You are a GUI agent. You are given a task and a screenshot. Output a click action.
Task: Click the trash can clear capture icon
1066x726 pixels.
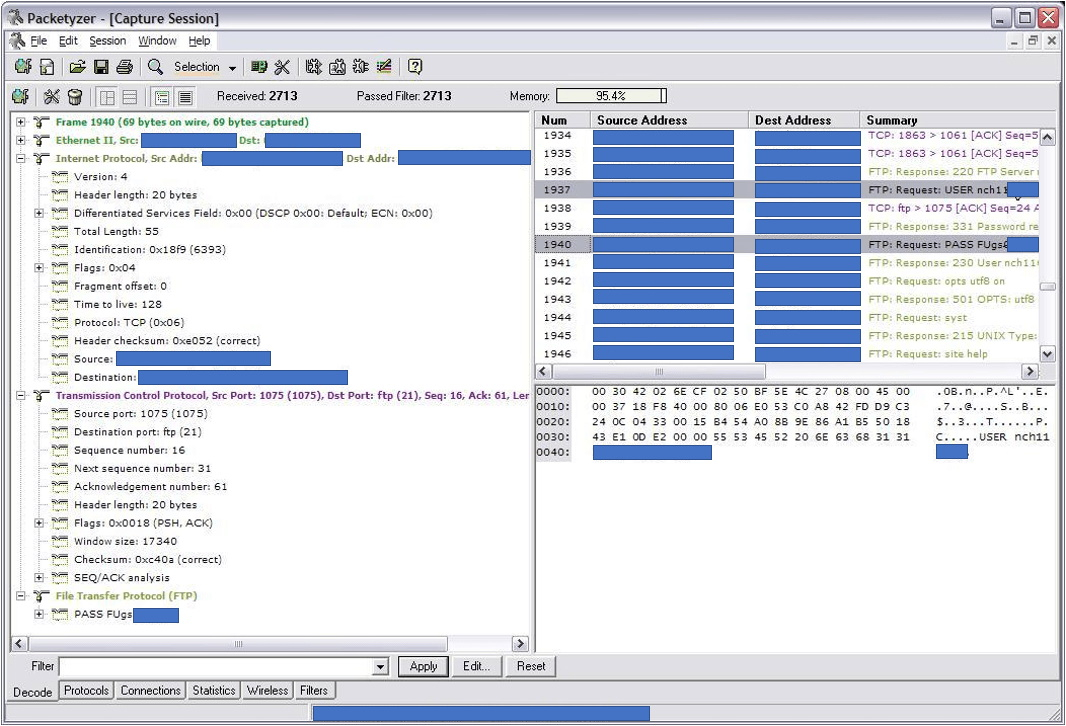click(75, 97)
